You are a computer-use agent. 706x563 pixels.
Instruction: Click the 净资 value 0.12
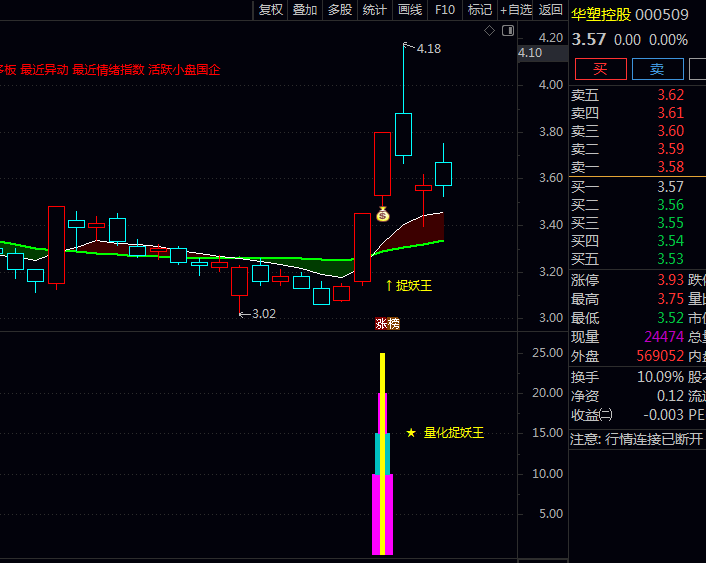pyautogui.click(x=670, y=396)
